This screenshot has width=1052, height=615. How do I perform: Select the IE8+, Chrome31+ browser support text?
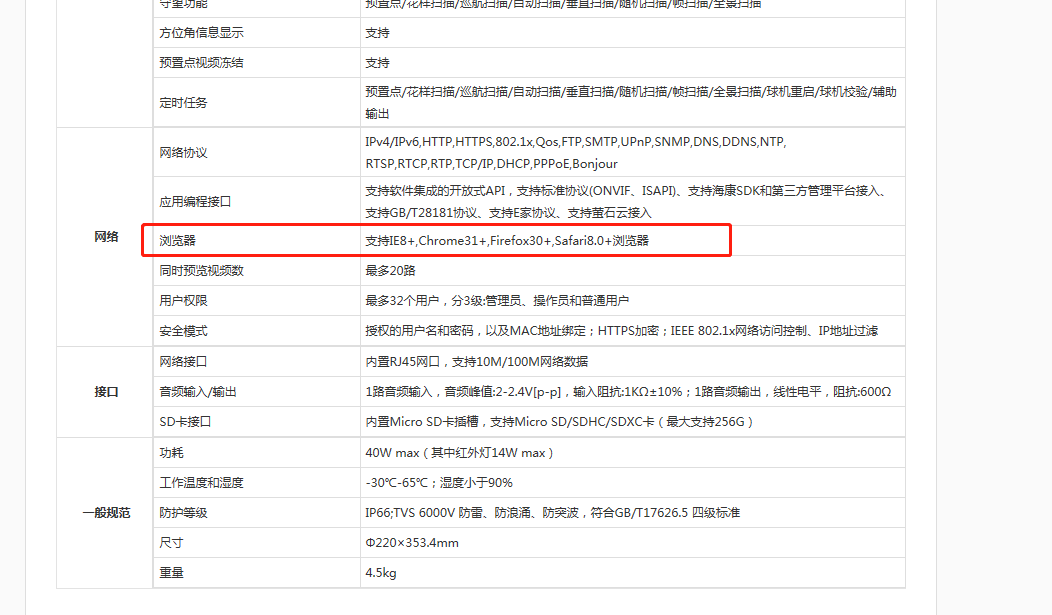tap(507, 241)
